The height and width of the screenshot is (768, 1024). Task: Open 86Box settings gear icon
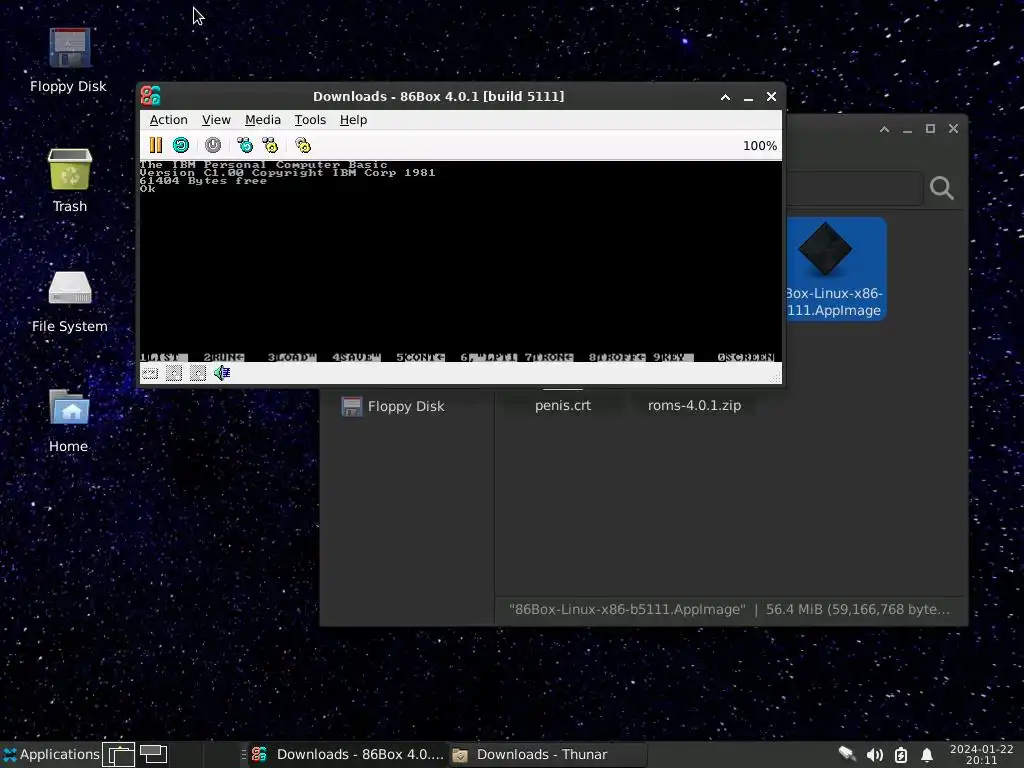click(303, 145)
